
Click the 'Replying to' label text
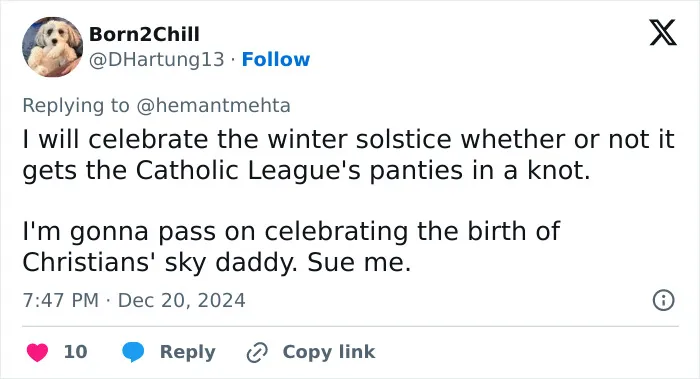(x=76, y=106)
